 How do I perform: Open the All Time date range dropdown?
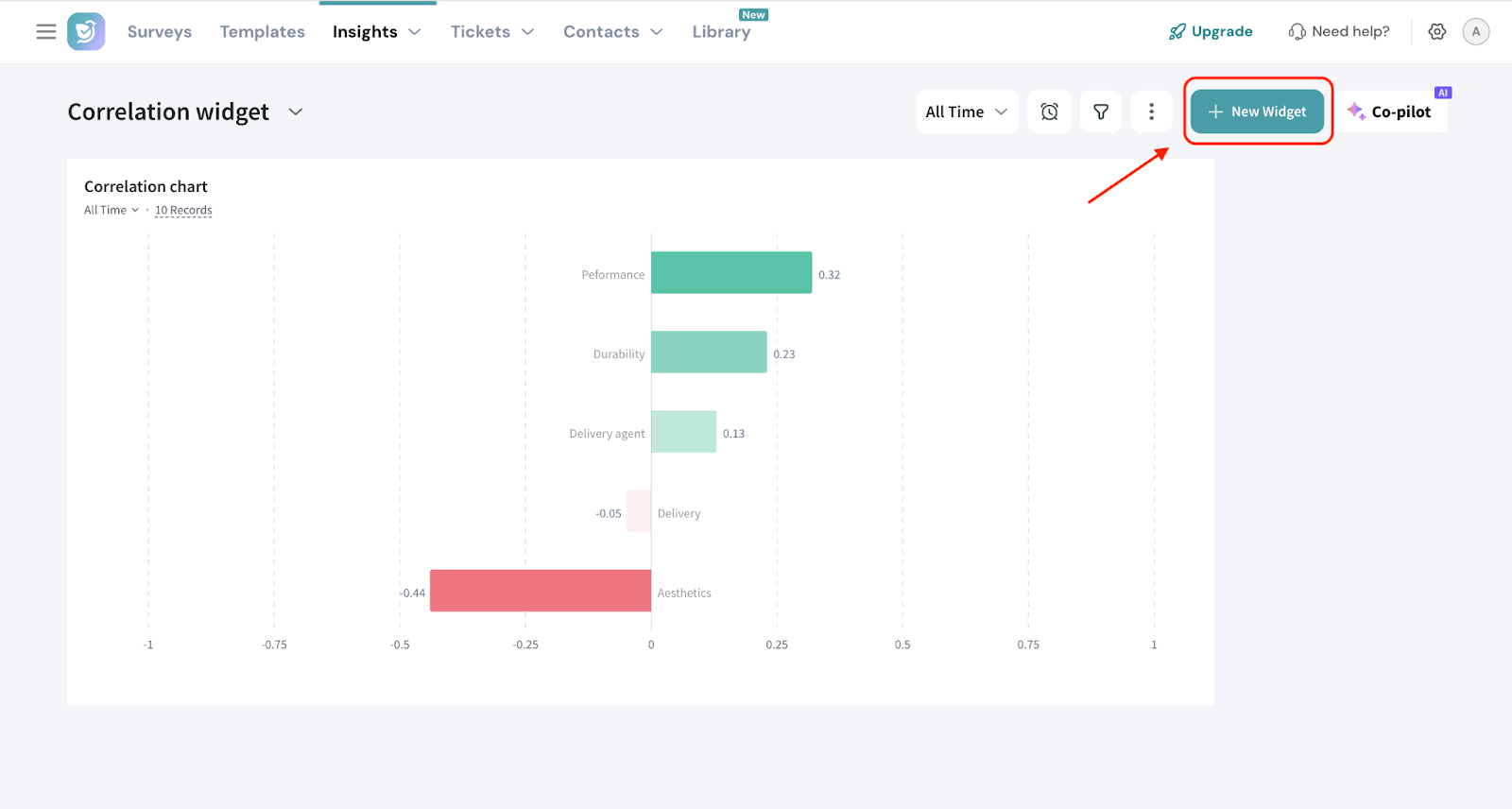(967, 112)
